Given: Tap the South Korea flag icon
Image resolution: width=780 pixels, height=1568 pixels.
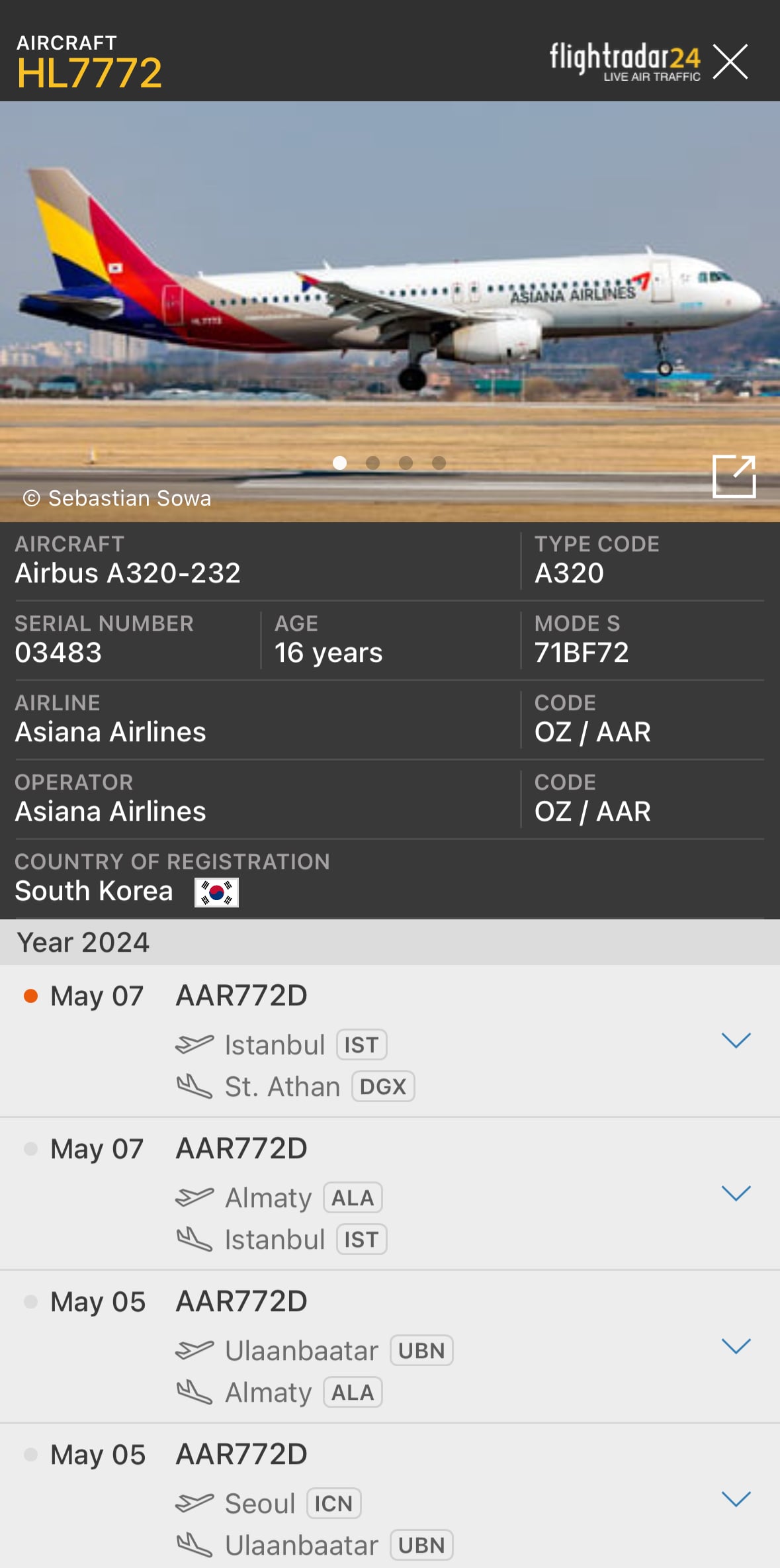Looking at the screenshot, I should coord(216,892).
